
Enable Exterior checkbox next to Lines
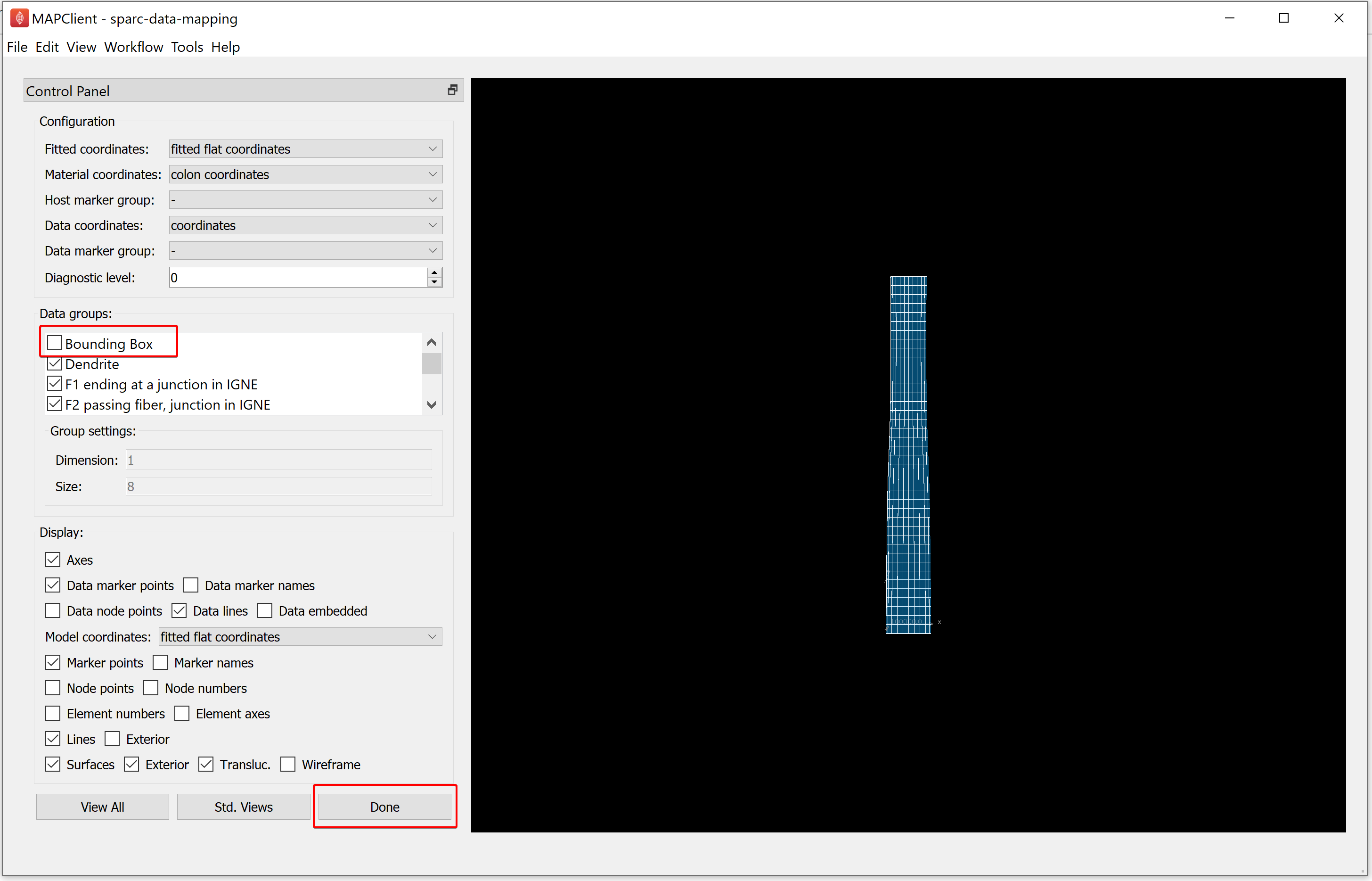[x=112, y=739]
